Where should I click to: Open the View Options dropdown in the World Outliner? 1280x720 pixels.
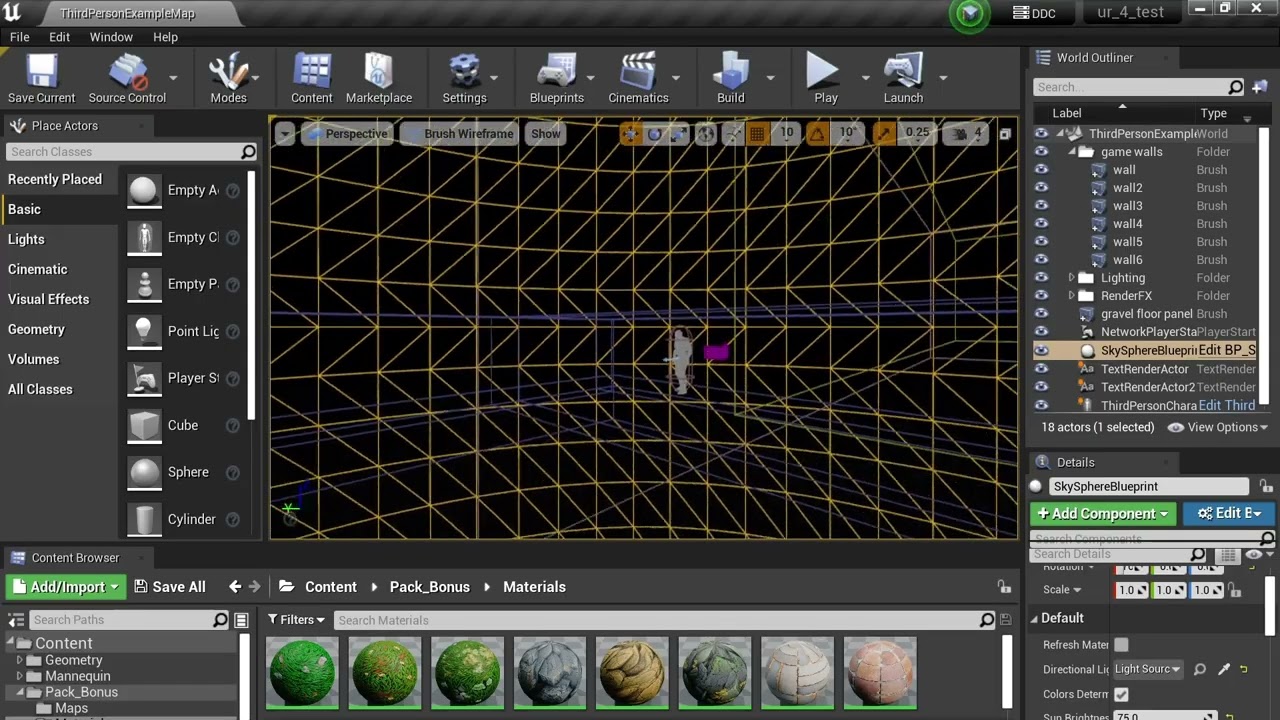click(x=1218, y=427)
